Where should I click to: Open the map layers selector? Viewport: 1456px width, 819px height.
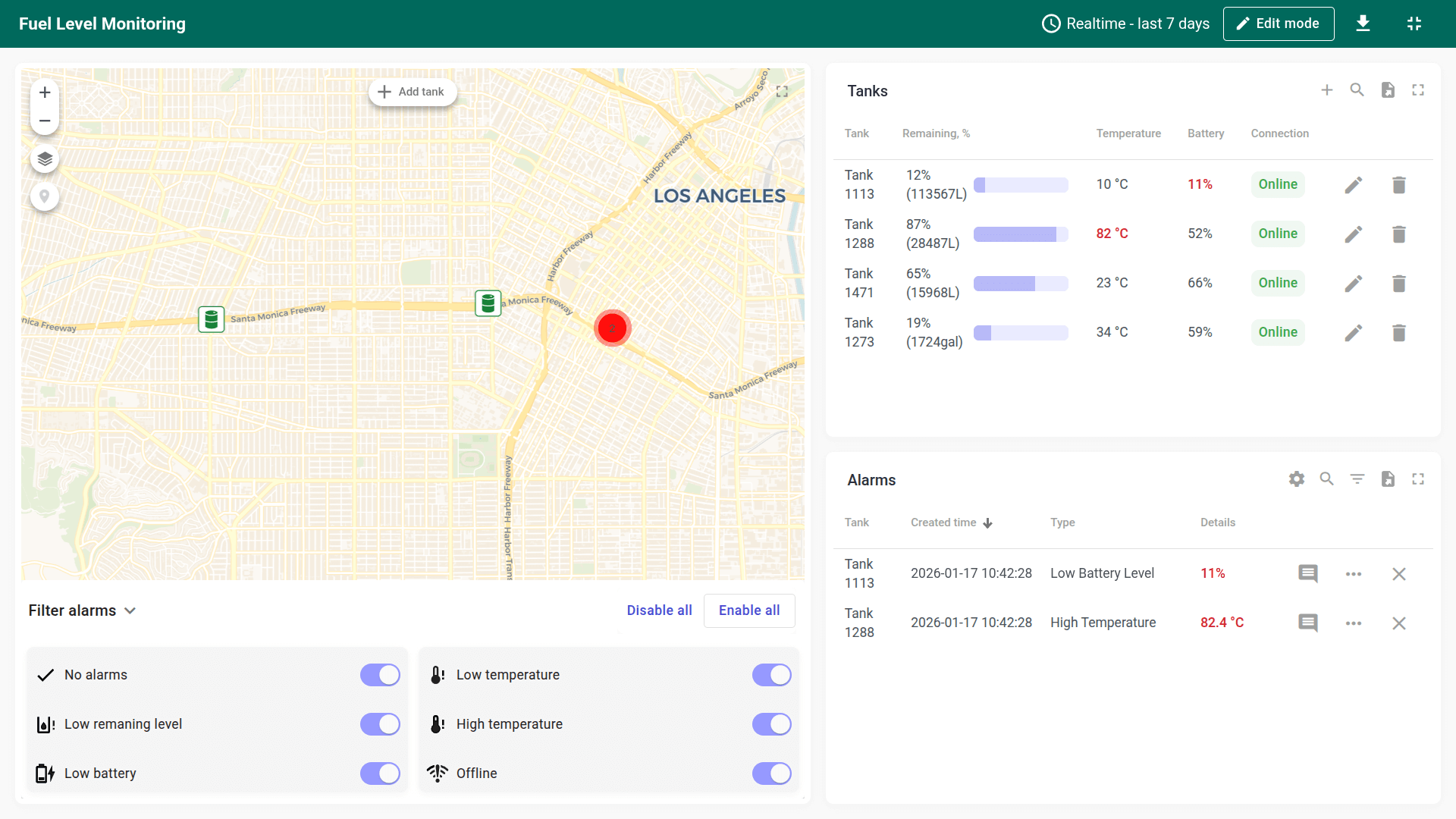45,159
